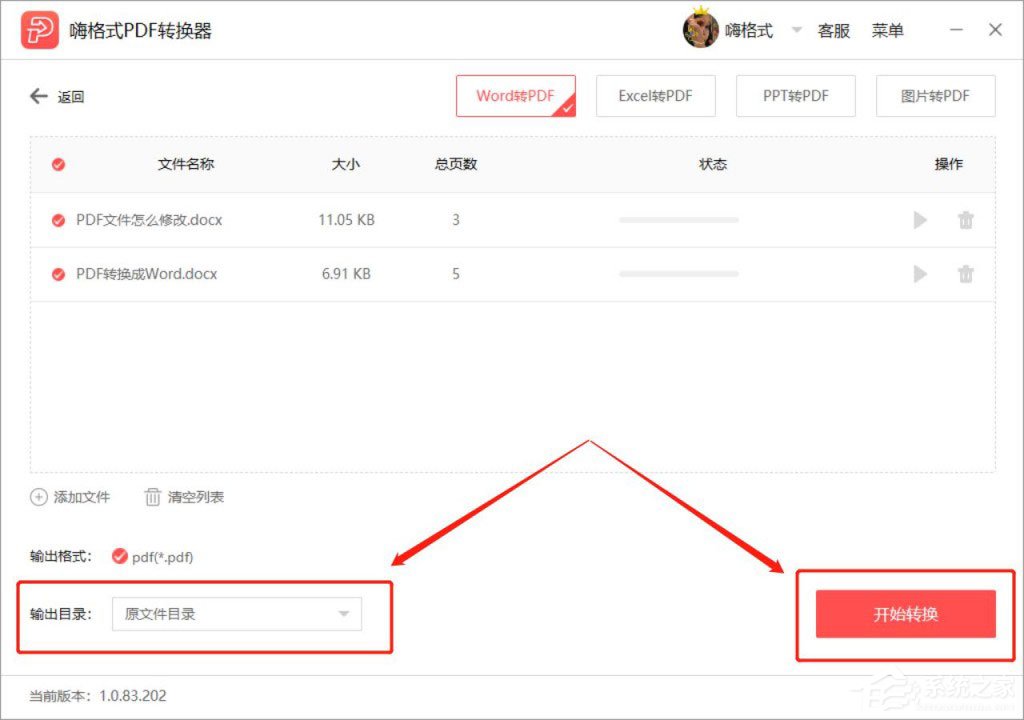
Task: Open 客服 customer service
Action: coord(834,30)
